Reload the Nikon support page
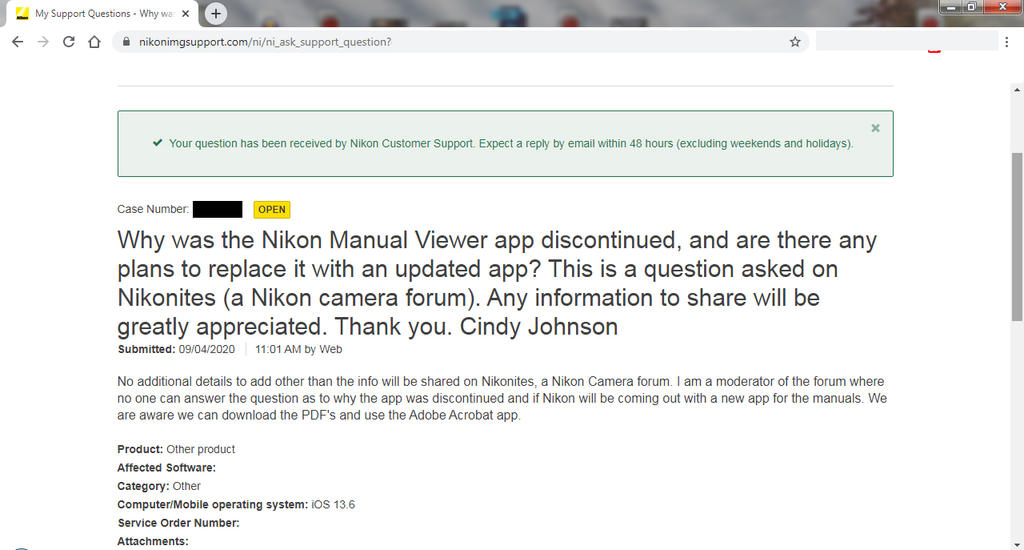This screenshot has width=1024, height=550. 69,42
